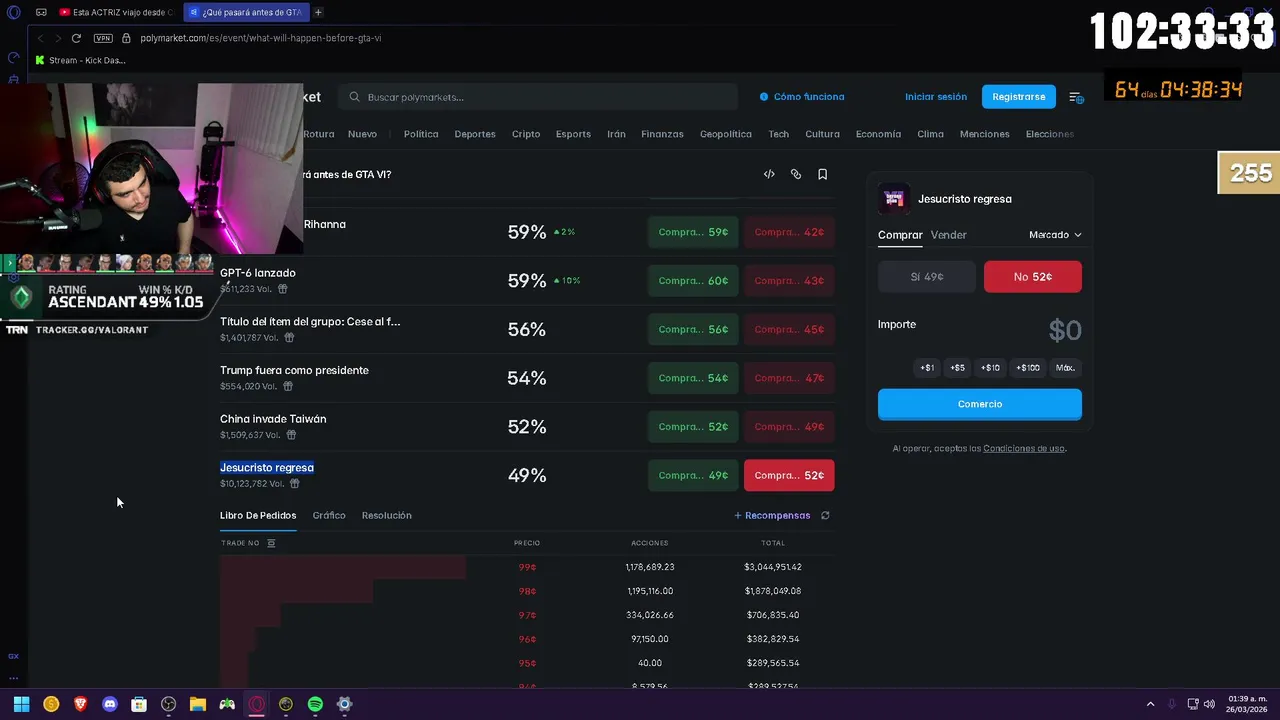Open the Mercado order type dropdown
The height and width of the screenshot is (720, 1280).
1055,235
